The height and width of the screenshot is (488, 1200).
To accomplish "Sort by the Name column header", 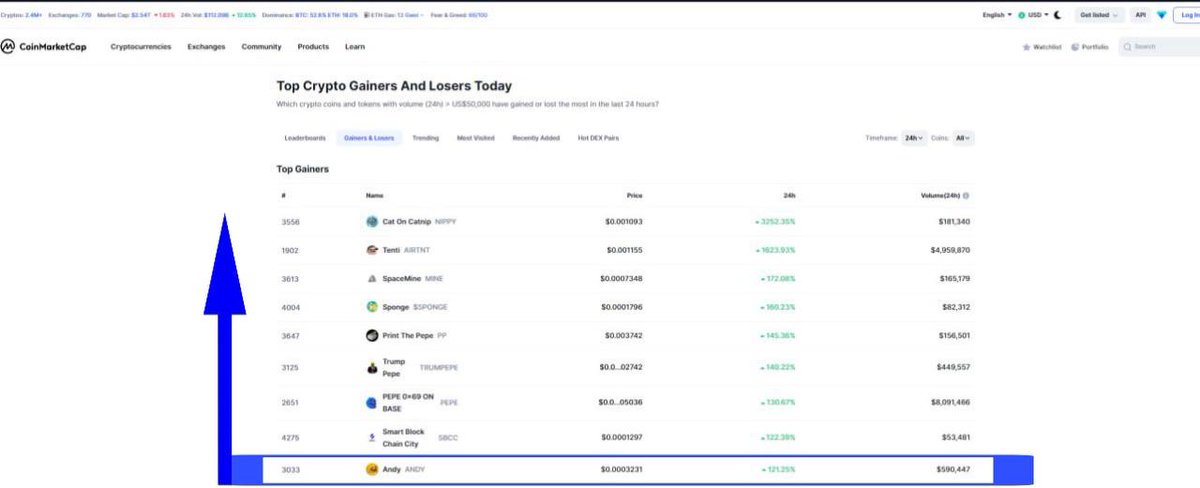I will pyautogui.click(x=374, y=196).
